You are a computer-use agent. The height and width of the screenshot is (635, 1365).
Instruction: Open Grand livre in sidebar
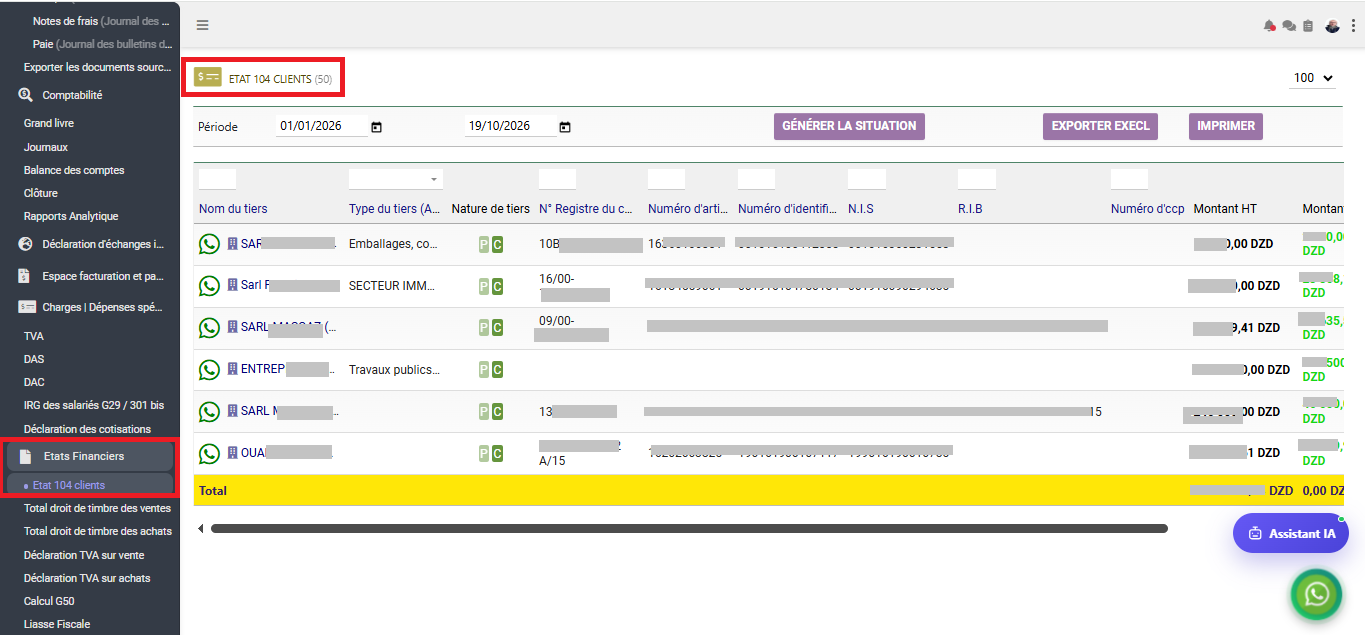(x=49, y=123)
